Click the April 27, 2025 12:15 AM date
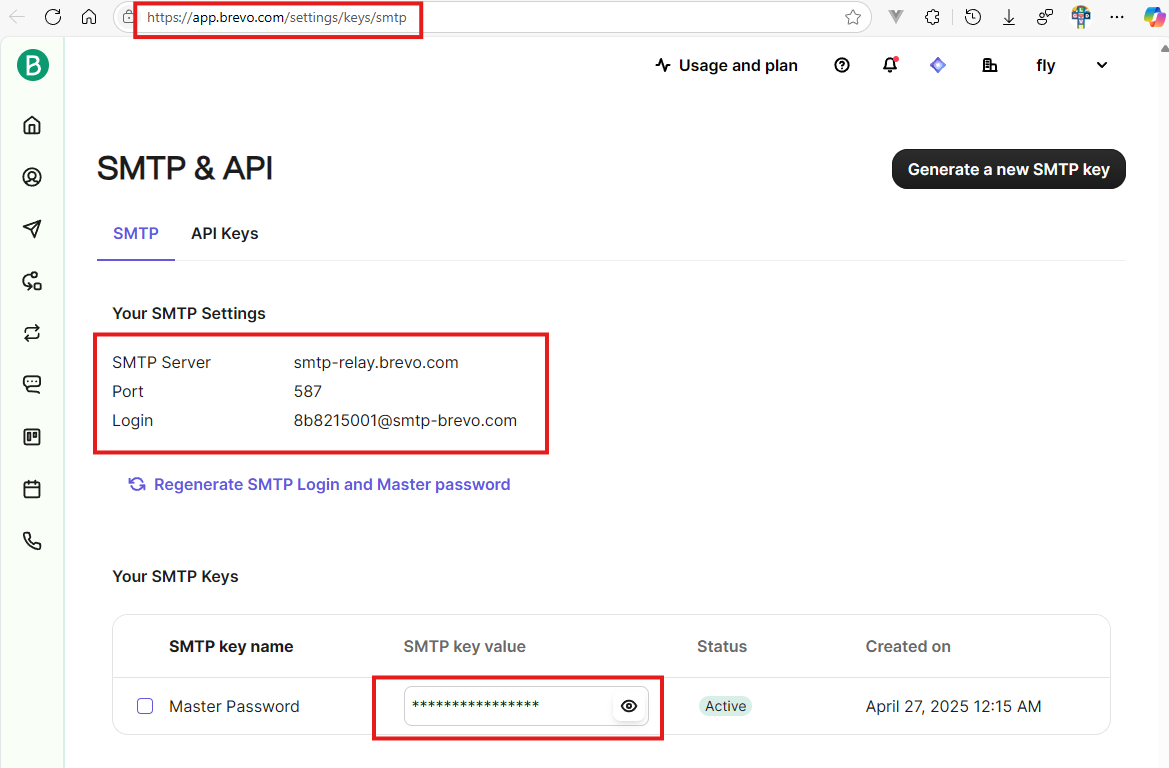 953,706
